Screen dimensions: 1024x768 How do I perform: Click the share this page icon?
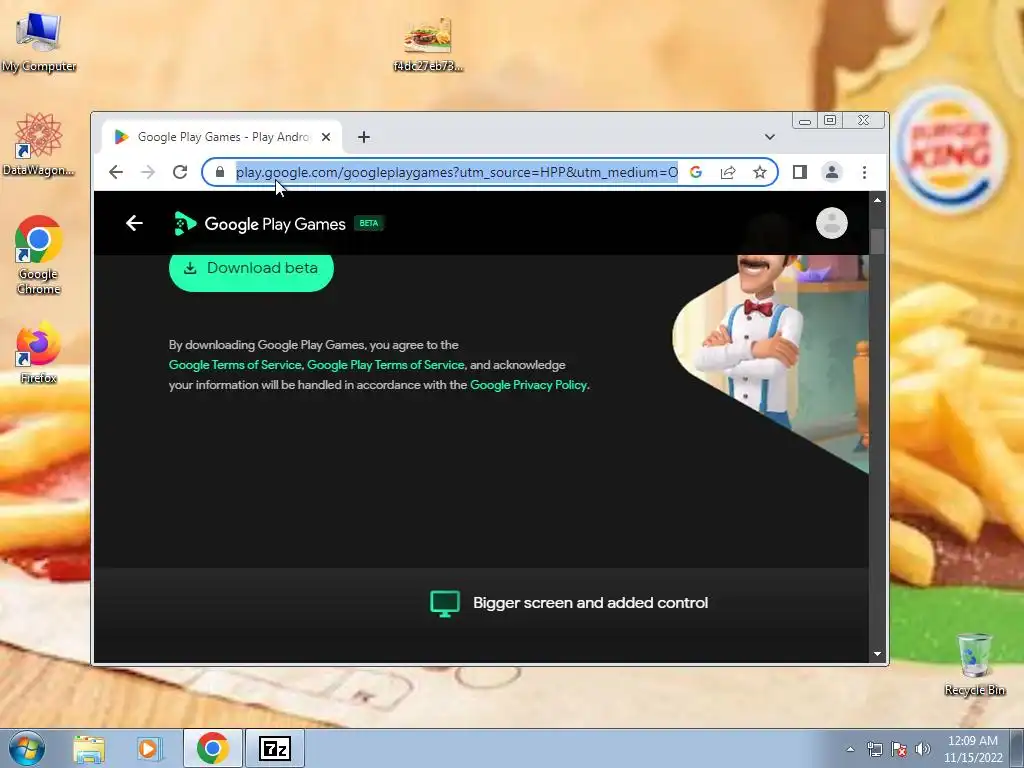(728, 172)
